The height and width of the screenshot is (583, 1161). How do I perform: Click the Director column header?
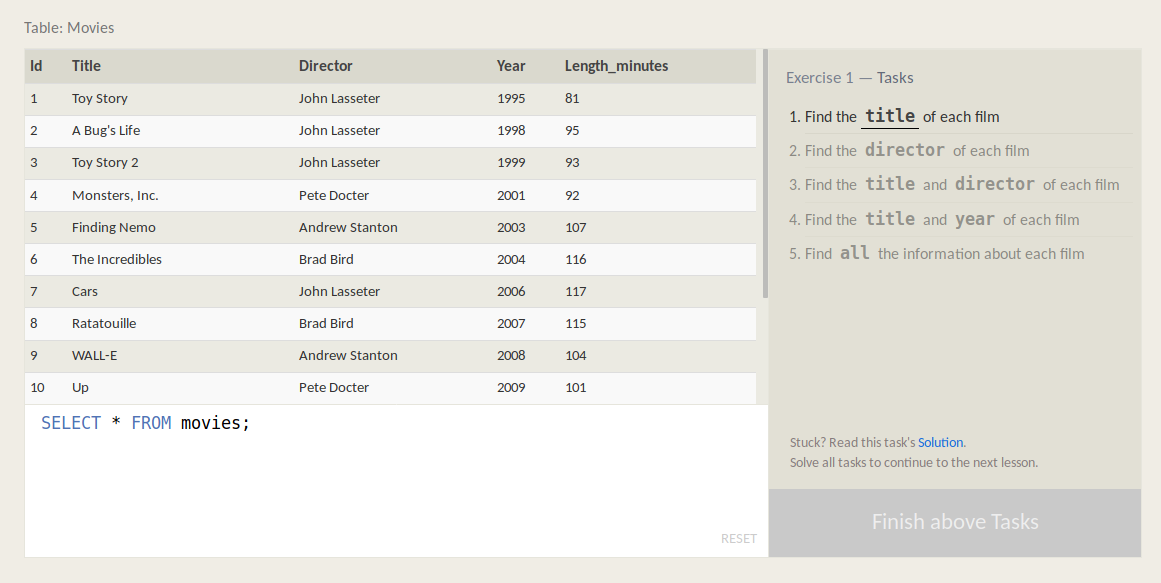326,66
